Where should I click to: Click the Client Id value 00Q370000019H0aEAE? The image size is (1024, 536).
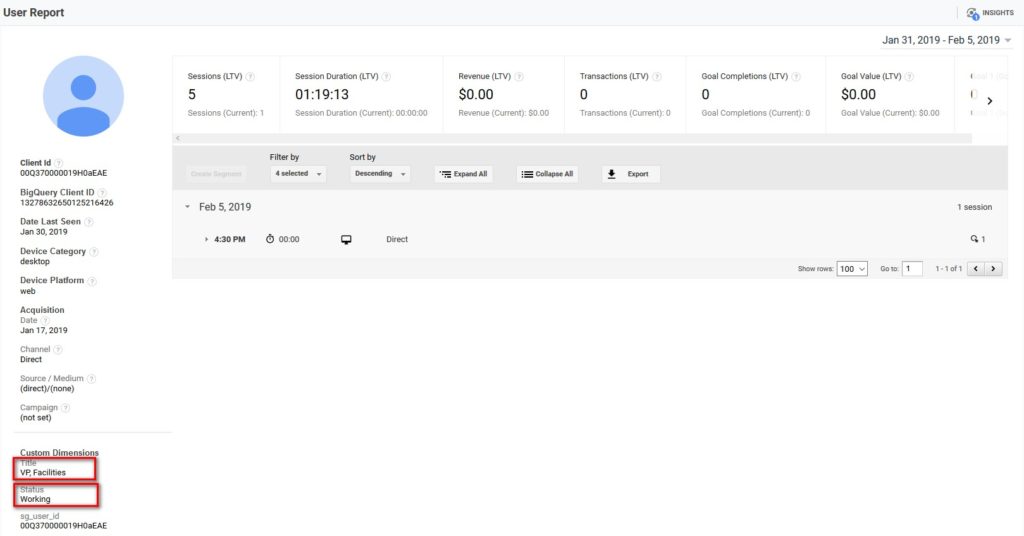(63, 173)
